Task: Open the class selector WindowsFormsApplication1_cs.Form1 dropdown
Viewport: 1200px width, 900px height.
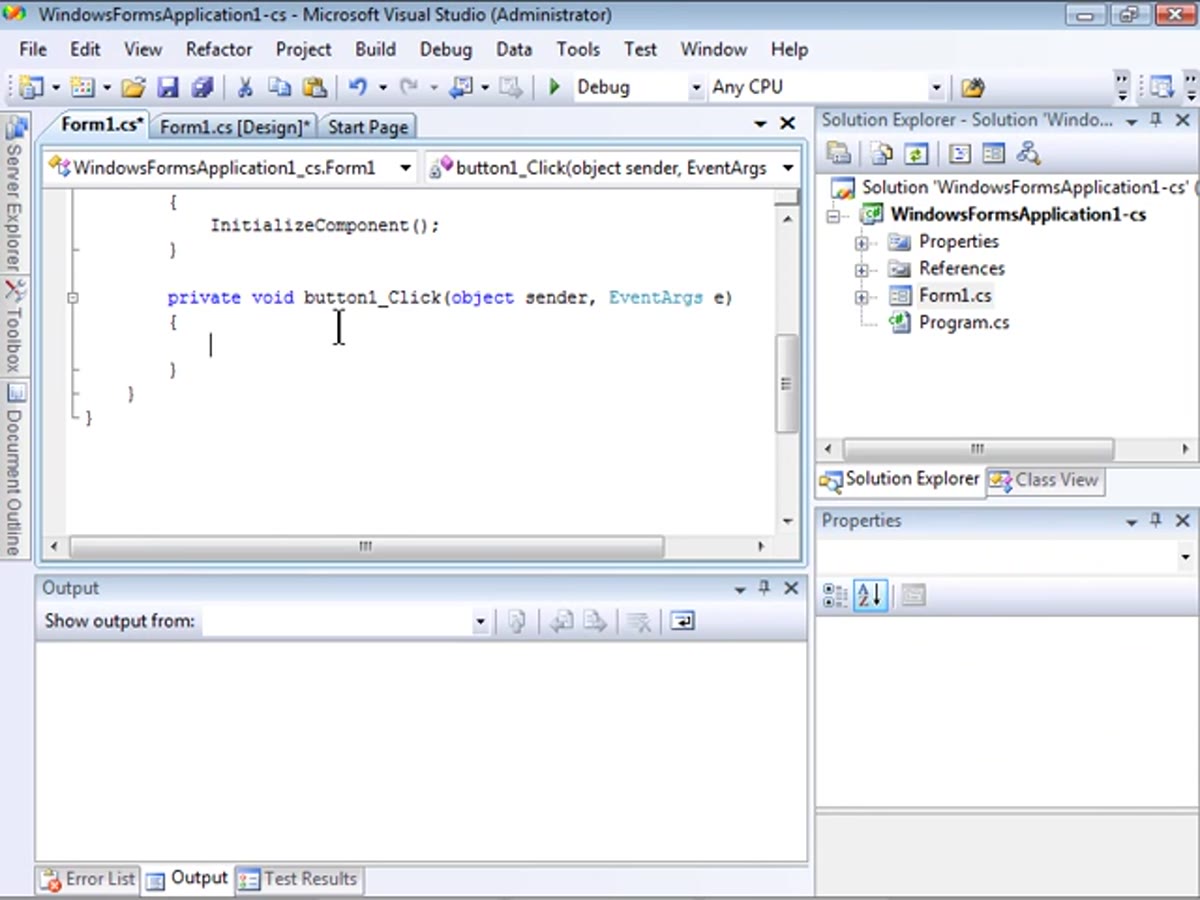Action: (x=405, y=168)
